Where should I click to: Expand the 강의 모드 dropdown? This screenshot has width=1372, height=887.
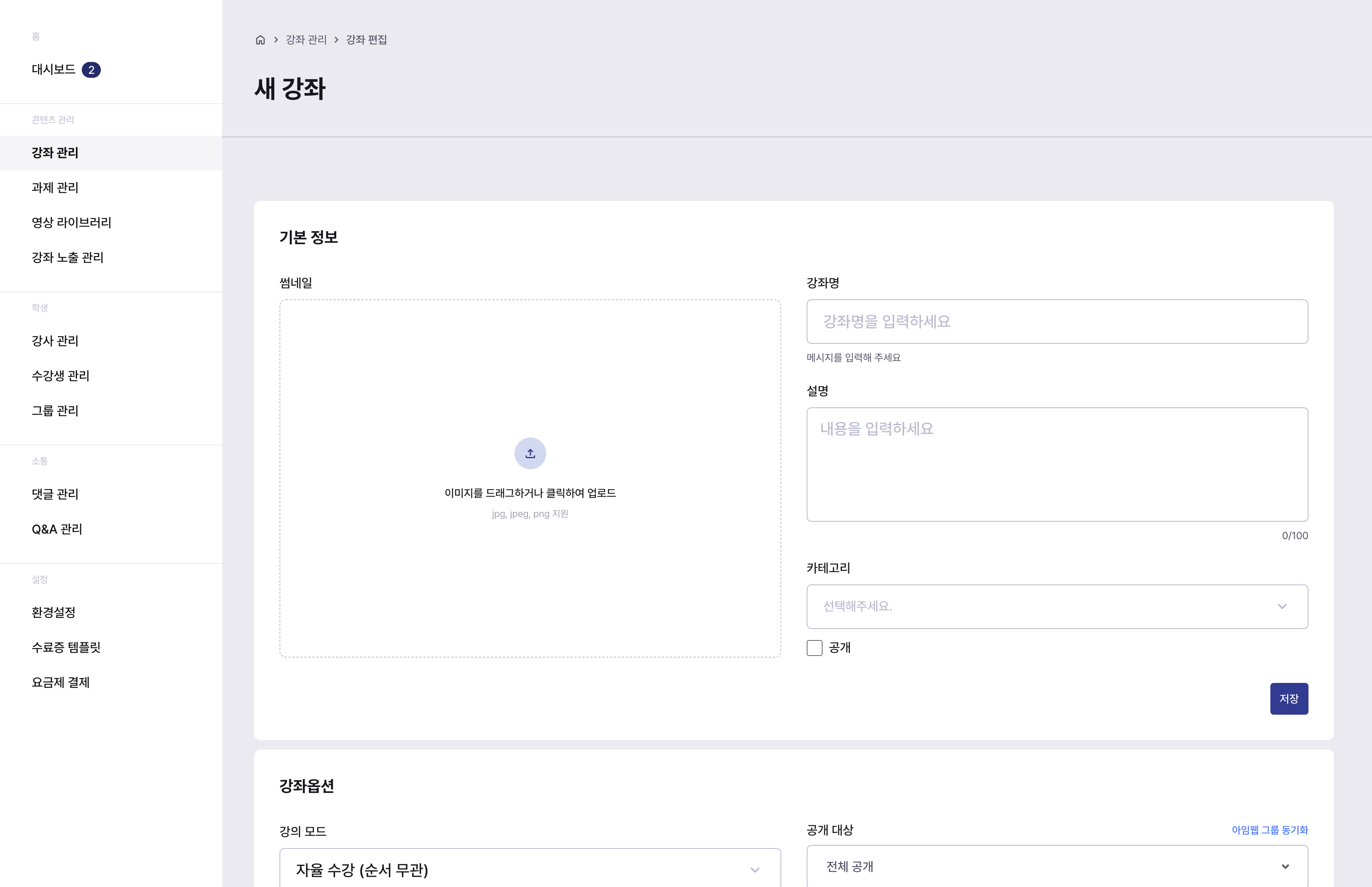tap(530, 869)
